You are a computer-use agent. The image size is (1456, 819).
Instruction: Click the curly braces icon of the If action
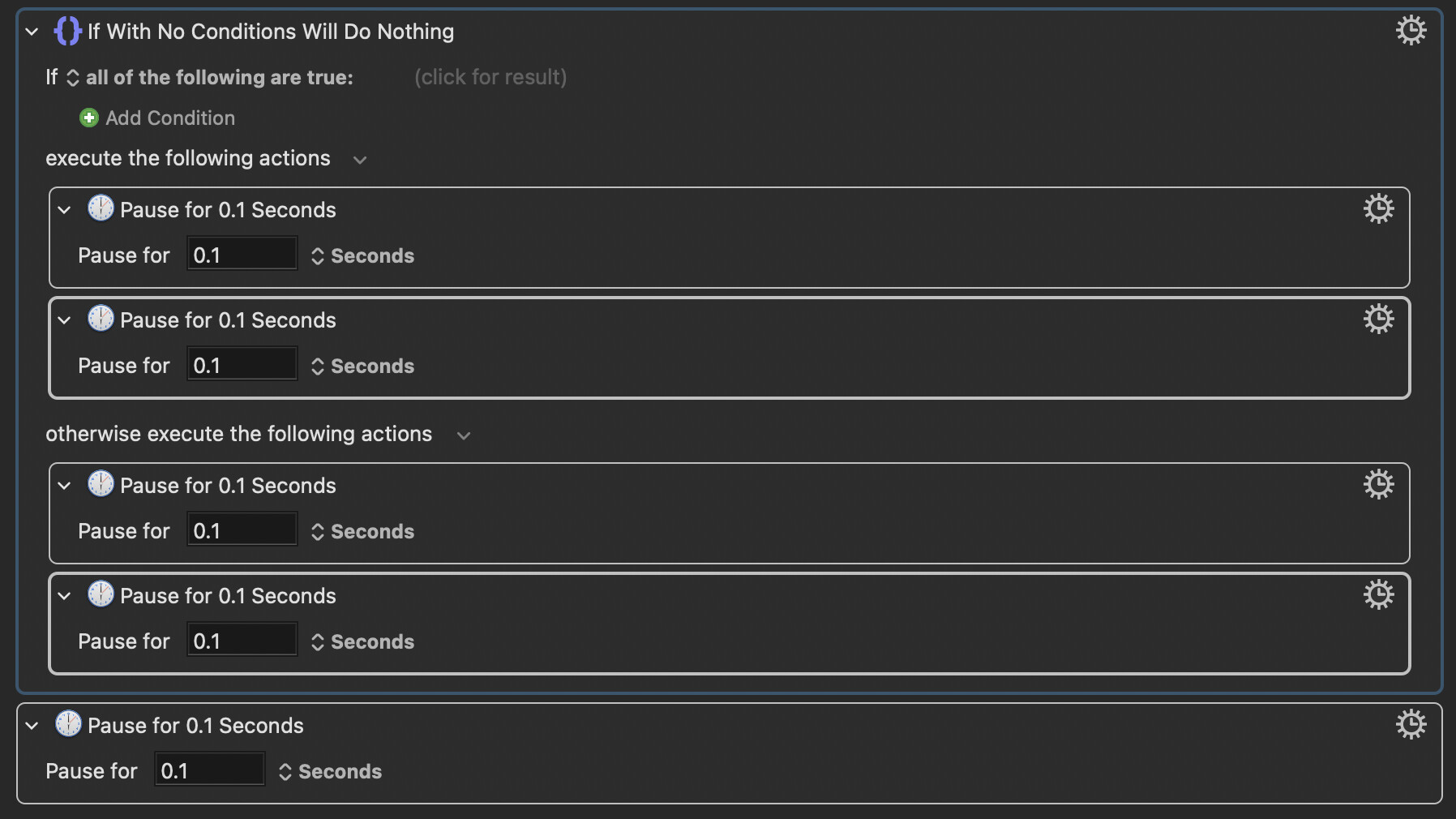[x=67, y=32]
